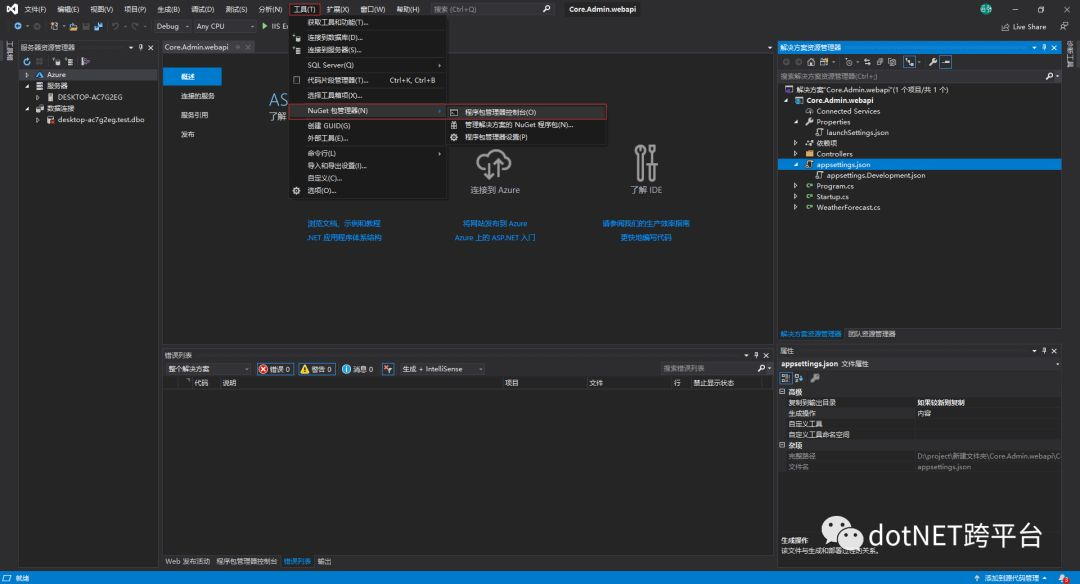Open the send feedback icon beside Live Share

tap(1064, 26)
